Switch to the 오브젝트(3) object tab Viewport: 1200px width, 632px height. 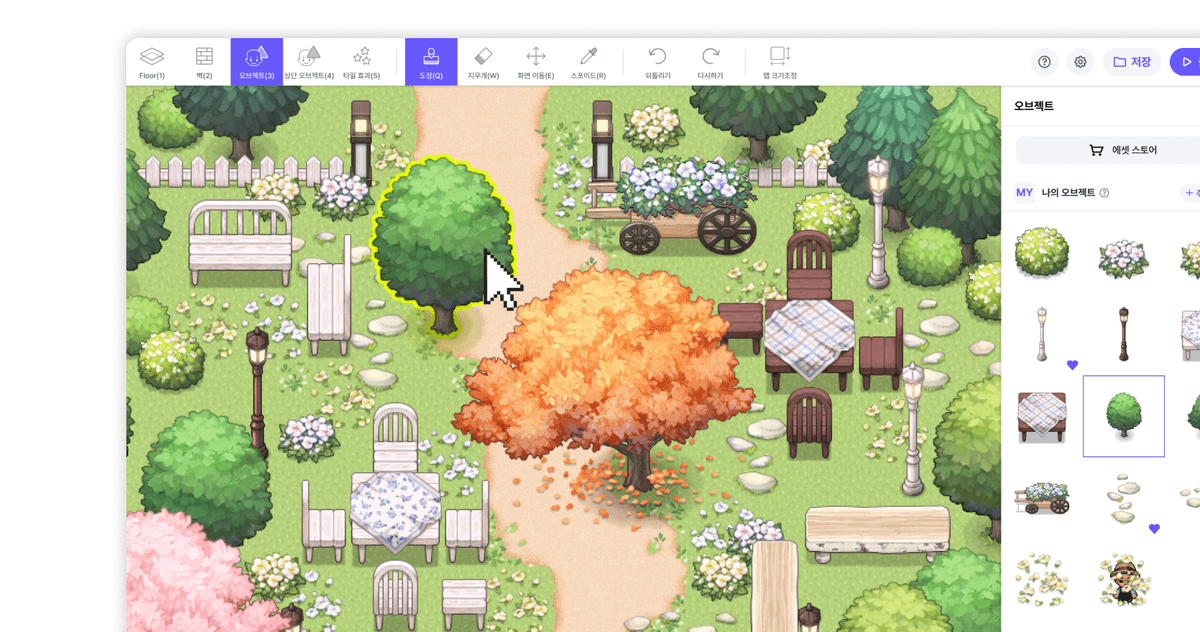(x=257, y=62)
